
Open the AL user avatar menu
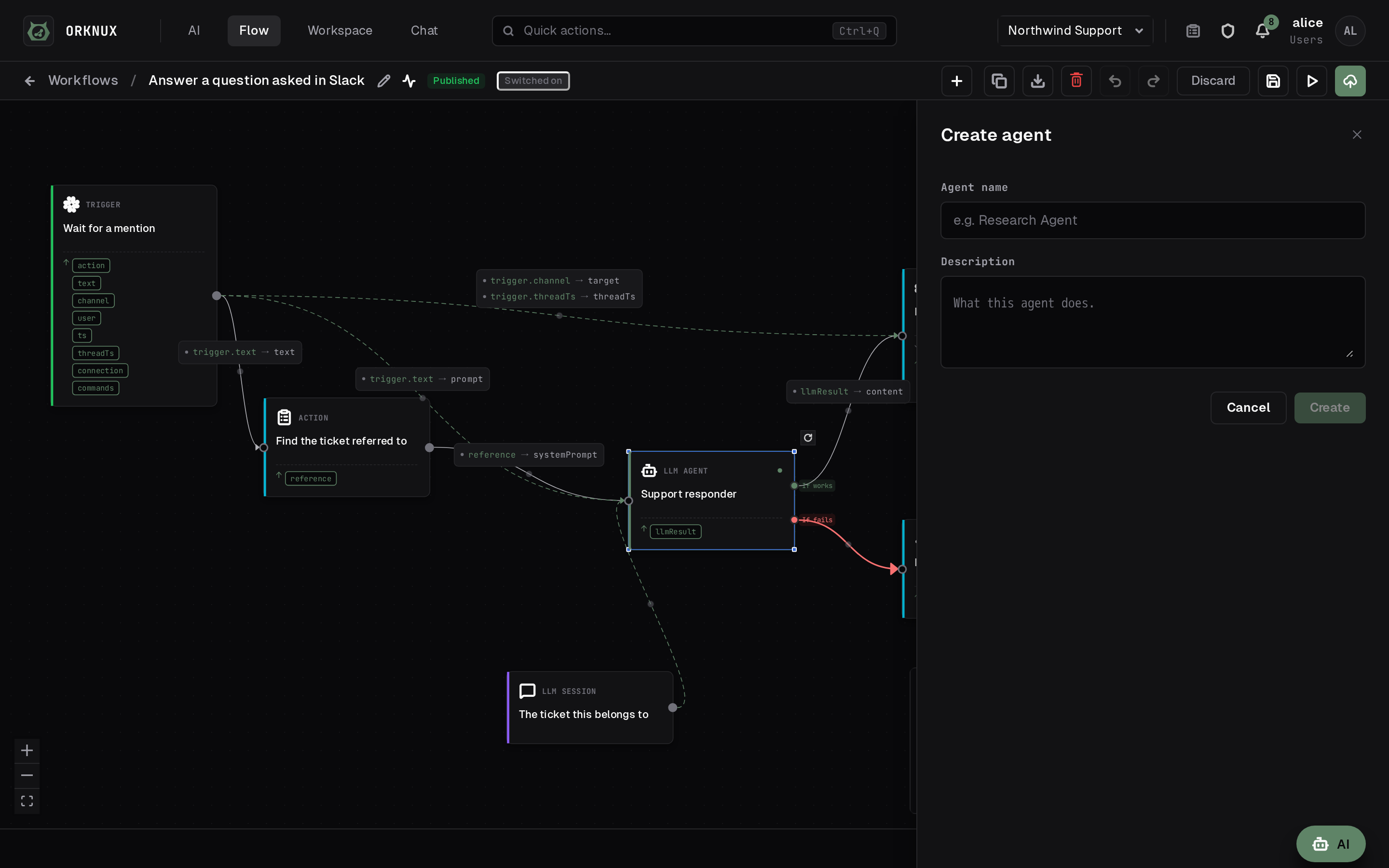click(x=1350, y=31)
